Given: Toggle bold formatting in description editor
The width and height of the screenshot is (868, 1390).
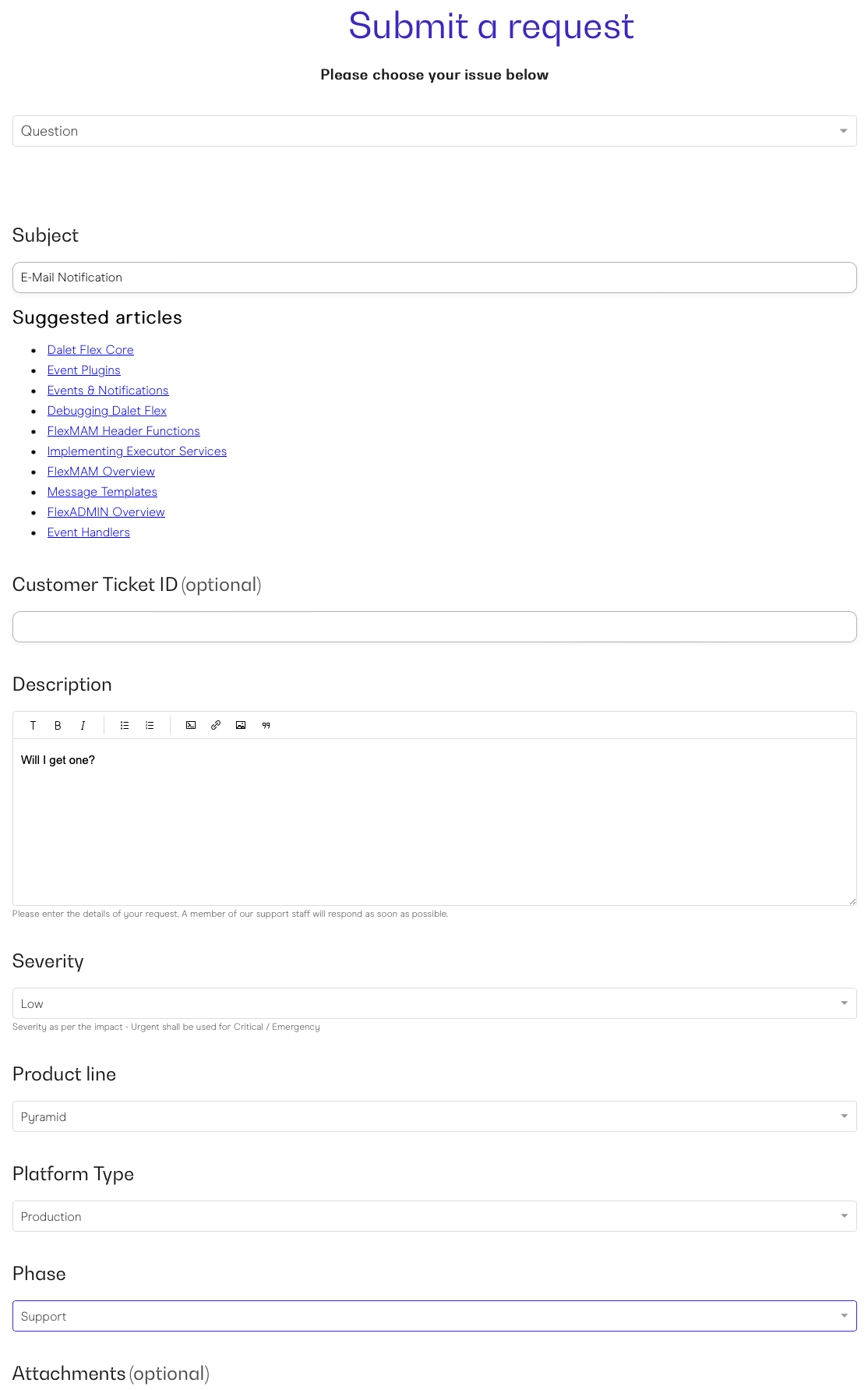Looking at the screenshot, I should [58, 725].
